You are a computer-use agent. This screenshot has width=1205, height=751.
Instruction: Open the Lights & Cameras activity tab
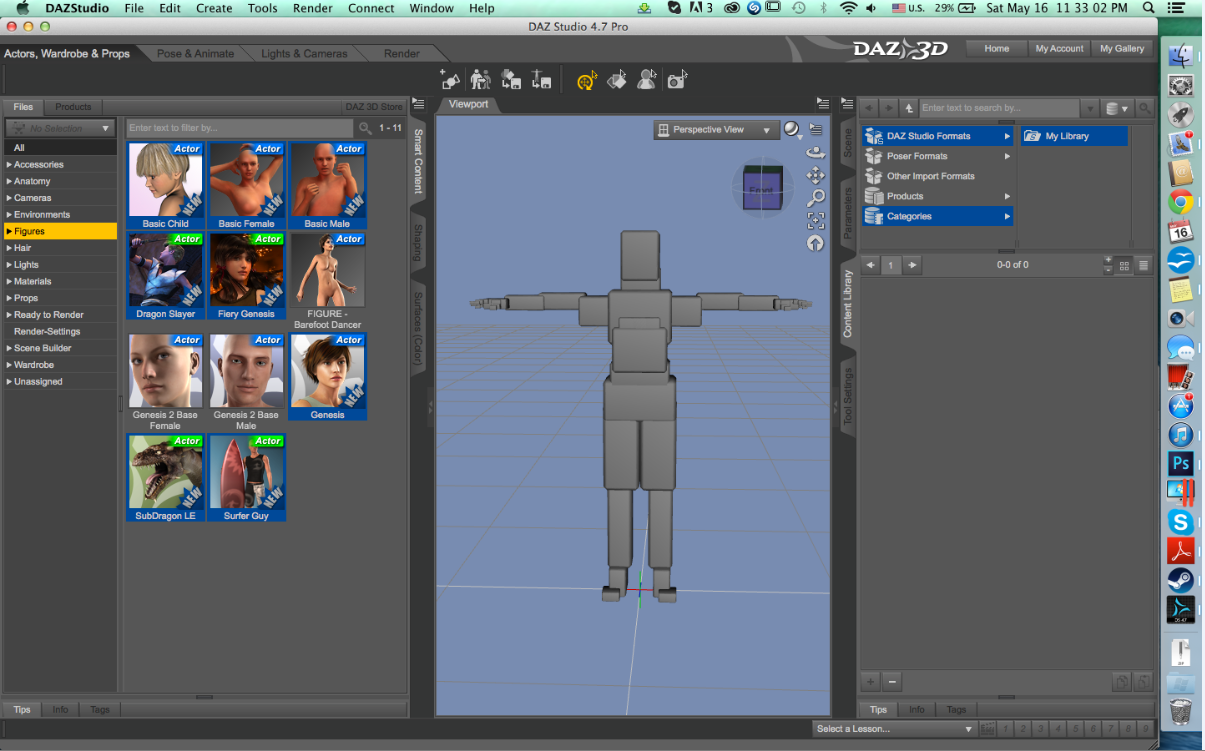tap(304, 53)
